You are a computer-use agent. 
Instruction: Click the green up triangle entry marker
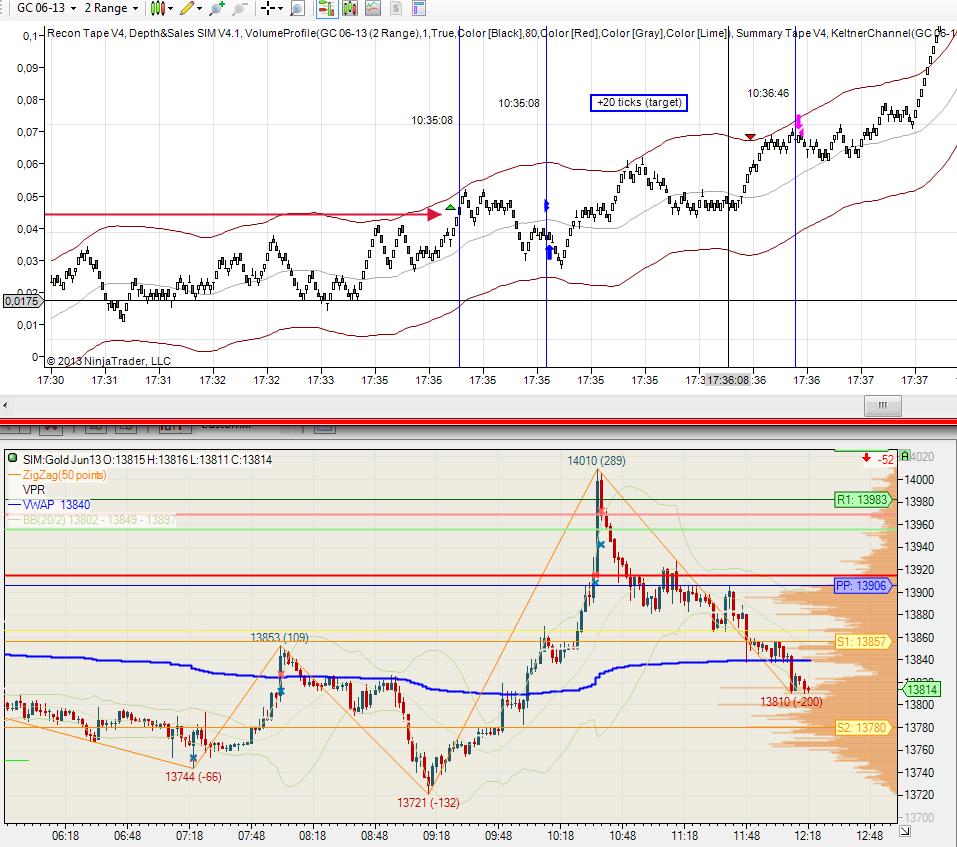coord(450,208)
